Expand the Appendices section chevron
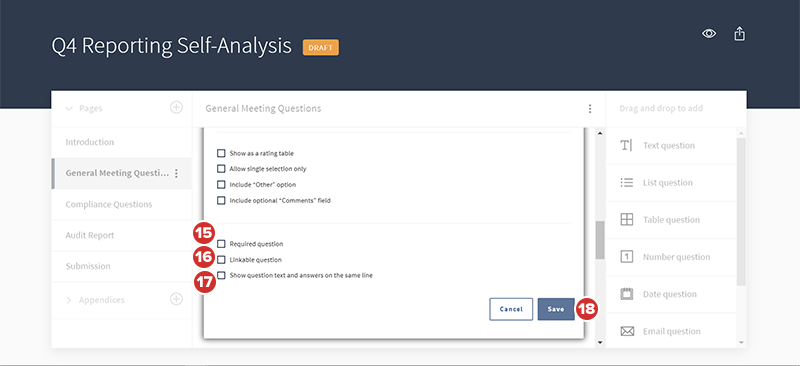 69,300
